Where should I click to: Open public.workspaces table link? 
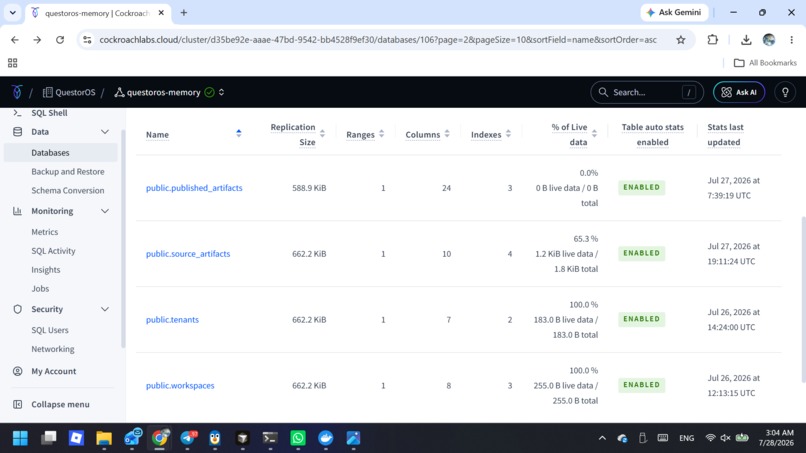[x=180, y=386]
